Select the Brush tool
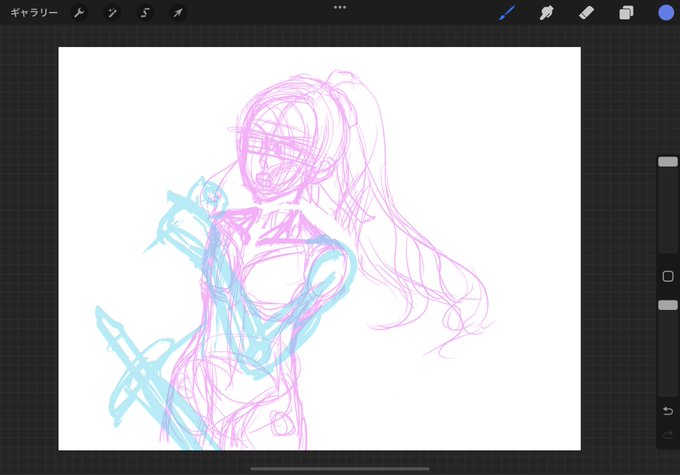Image resolution: width=680 pixels, height=475 pixels. coord(507,13)
